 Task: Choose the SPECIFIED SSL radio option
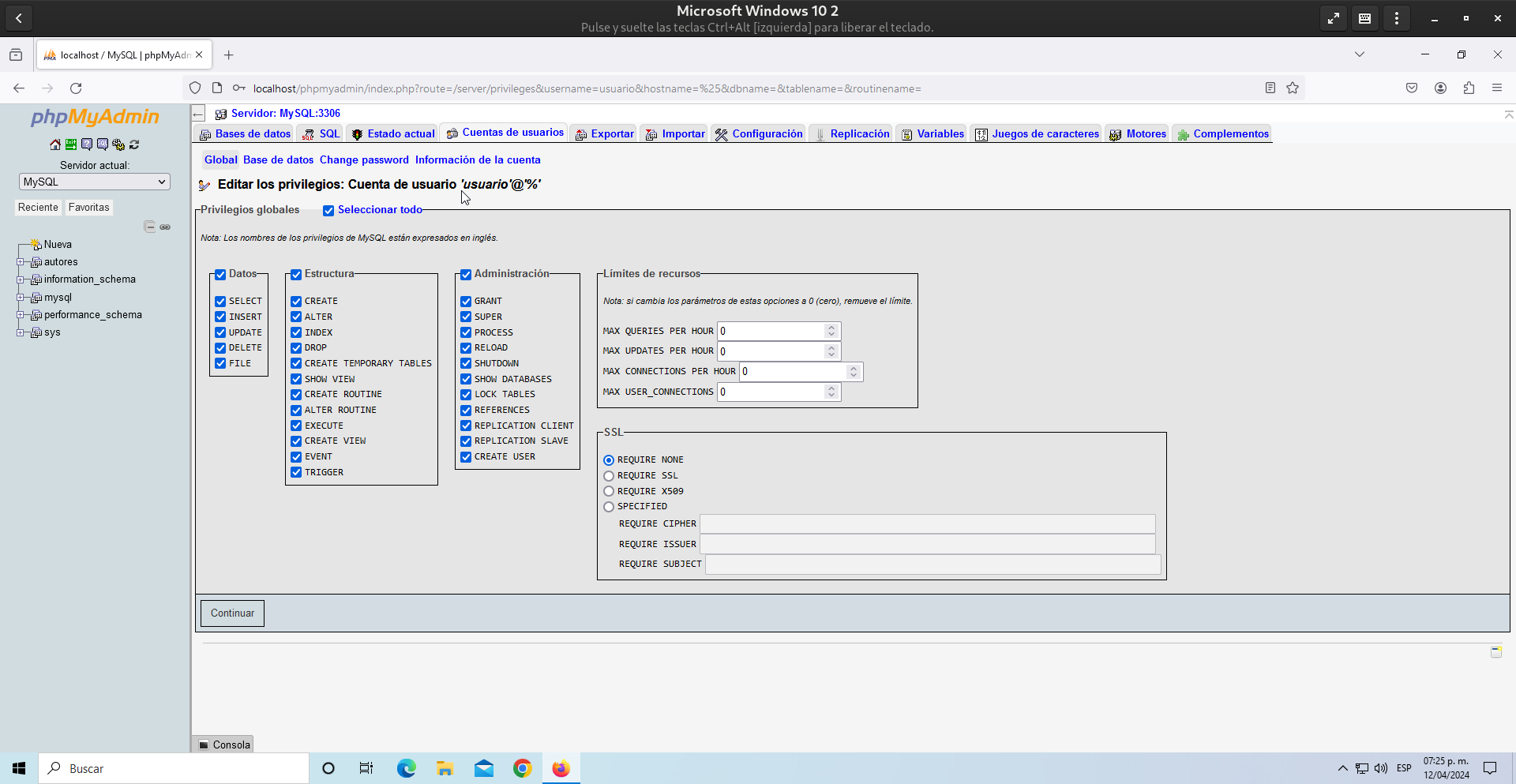609,507
